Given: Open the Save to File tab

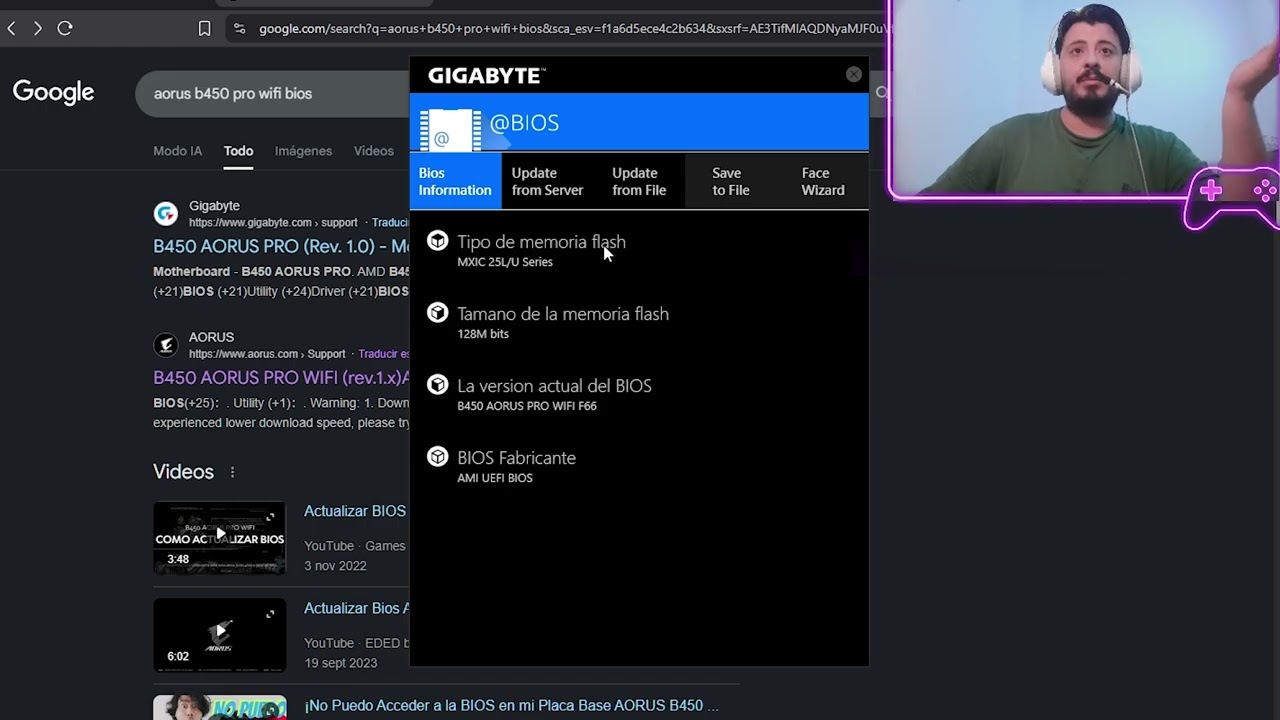Looking at the screenshot, I should click(x=731, y=181).
